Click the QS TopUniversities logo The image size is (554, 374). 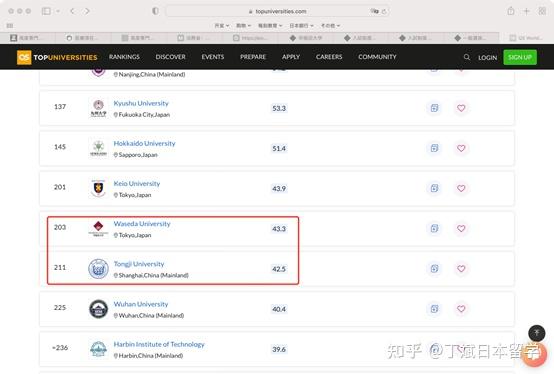(57, 57)
